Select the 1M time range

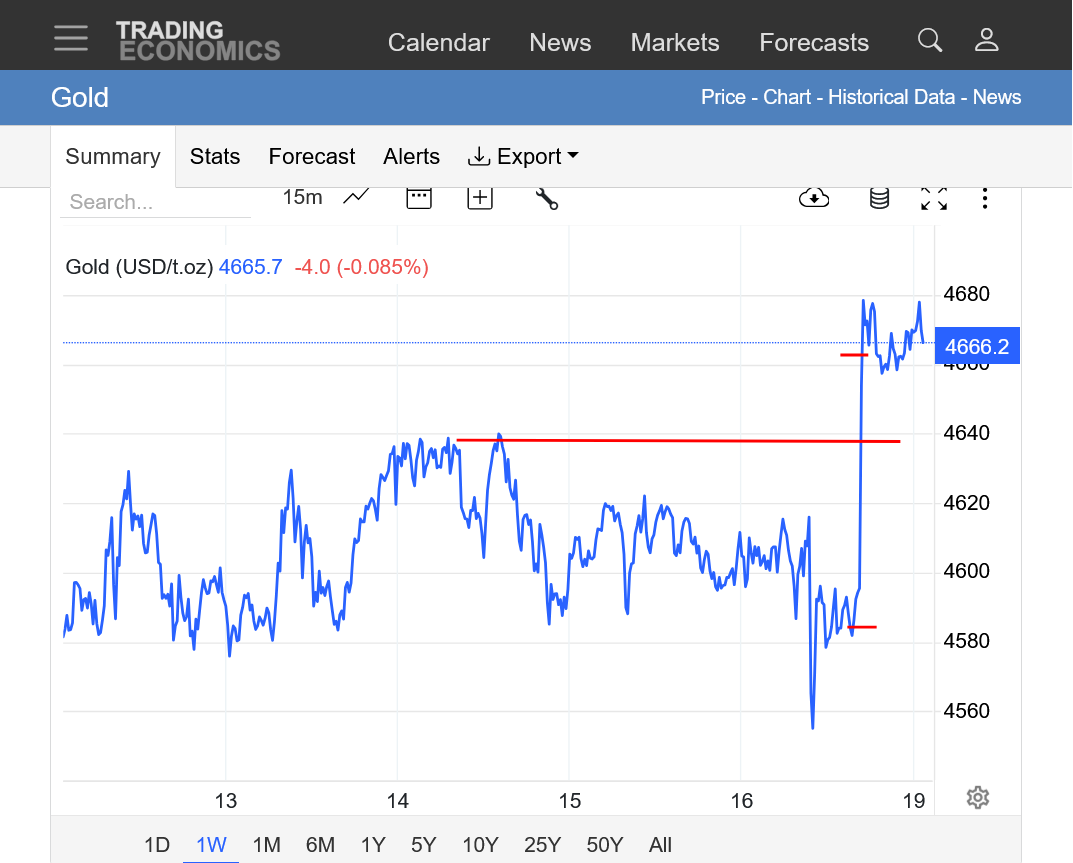pyautogui.click(x=266, y=845)
